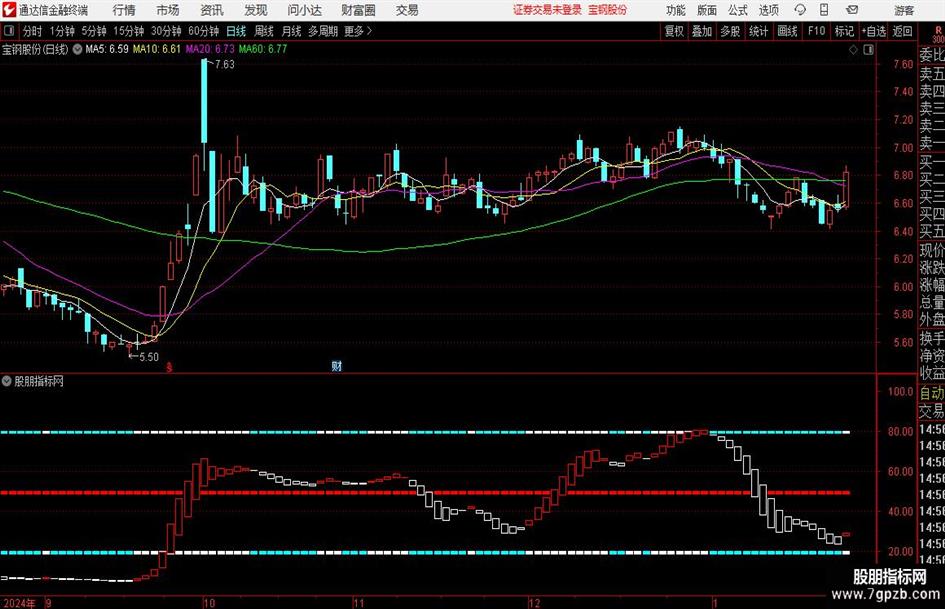This screenshot has height=609, width=945.
Task: Click the diamond icon at chart top-right
Action: click(853, 50)
